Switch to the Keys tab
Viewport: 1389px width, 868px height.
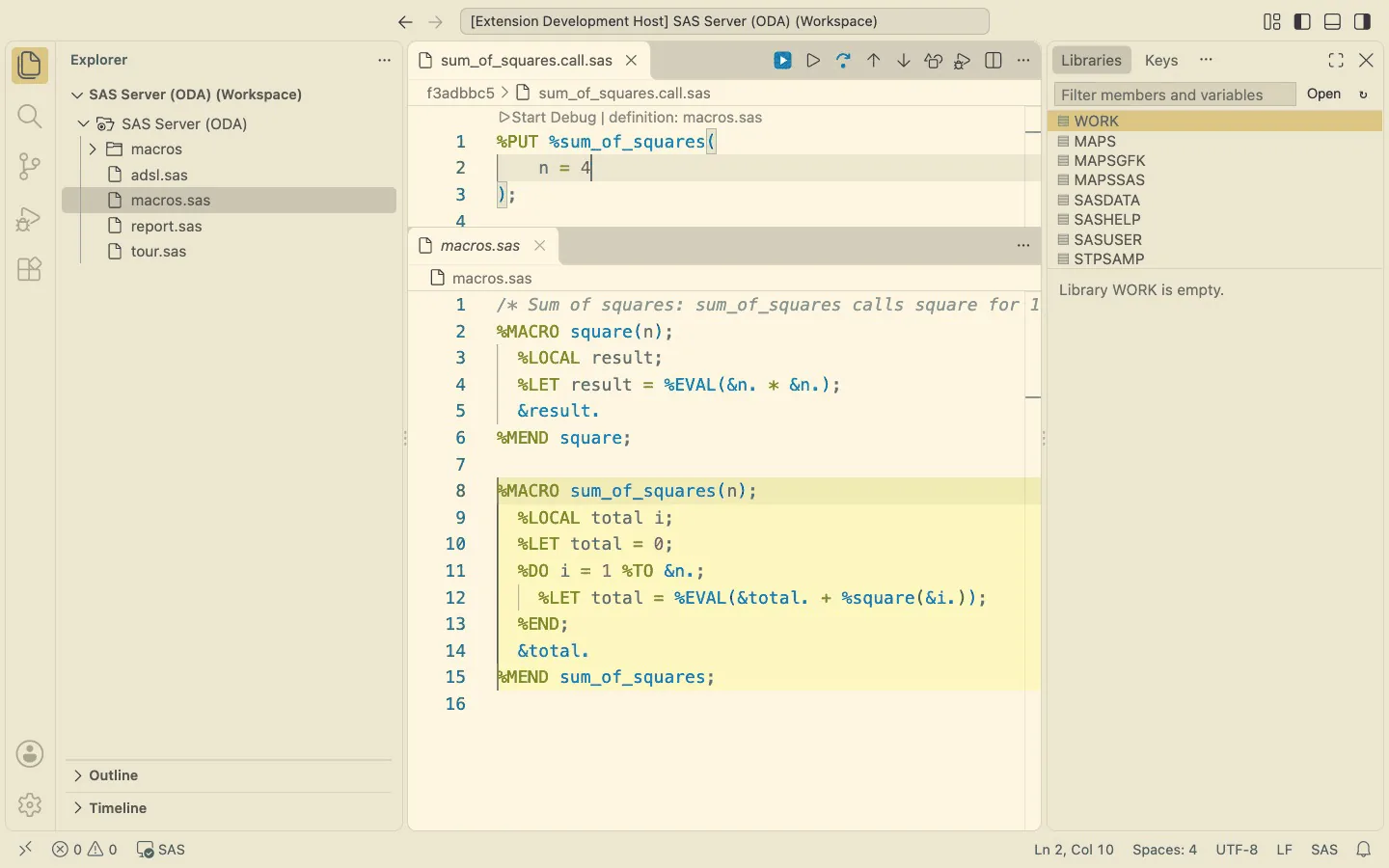click(1161, 60)
